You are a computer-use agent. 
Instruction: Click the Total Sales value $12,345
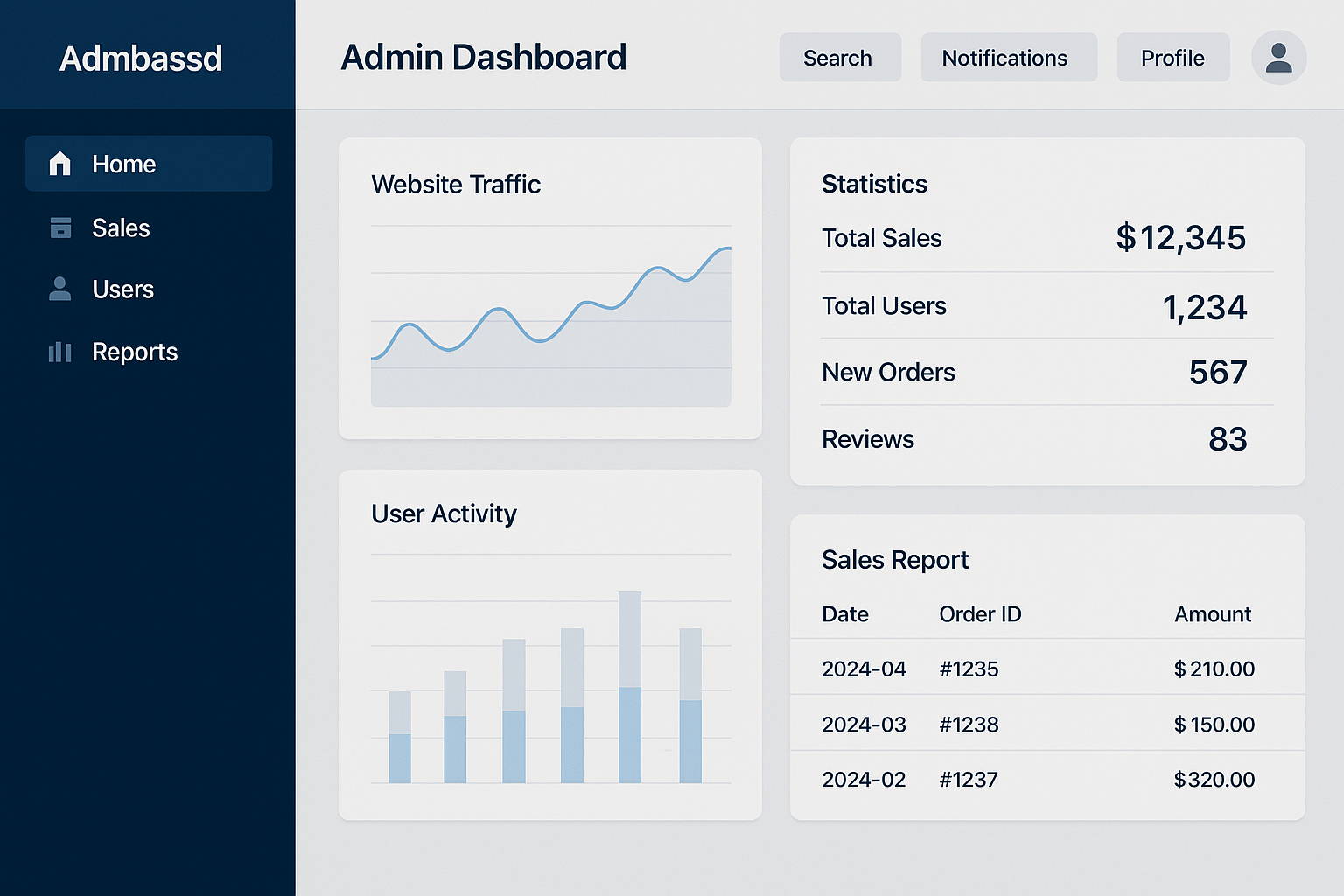tap(1180, 238)
